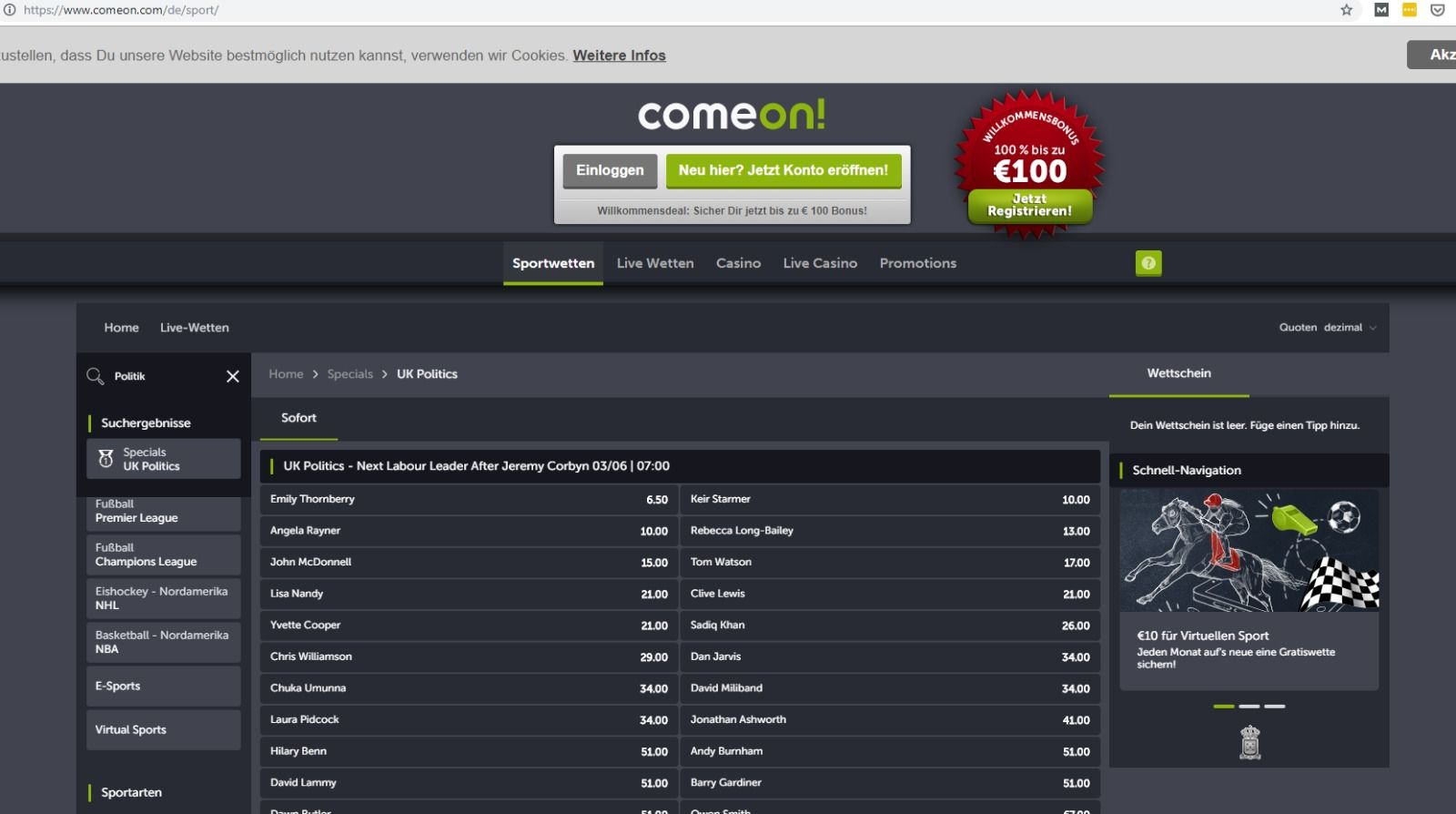Open Basketball NBA in sidebar
Screen dimensions: 1456x814
click(164, 642)
